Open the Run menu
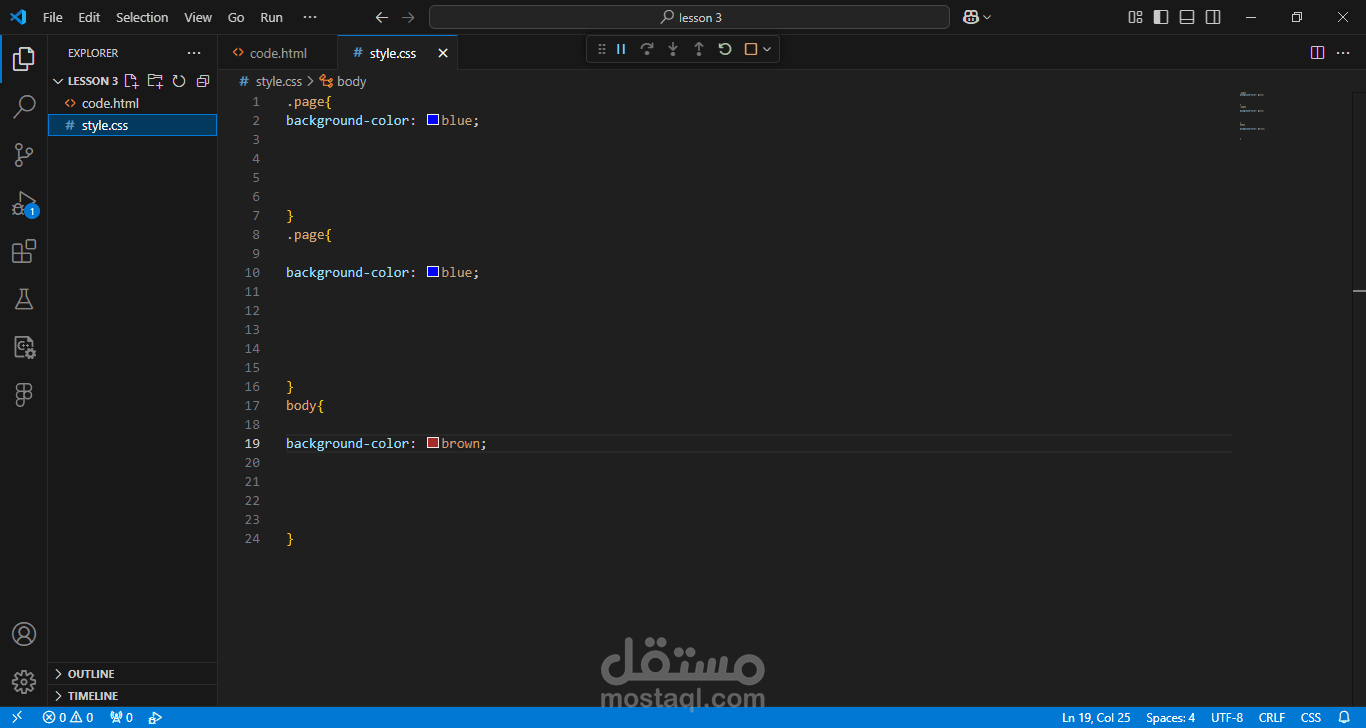Image resolution: width=1366 pixels, height=728 pixels. point(271,17)
